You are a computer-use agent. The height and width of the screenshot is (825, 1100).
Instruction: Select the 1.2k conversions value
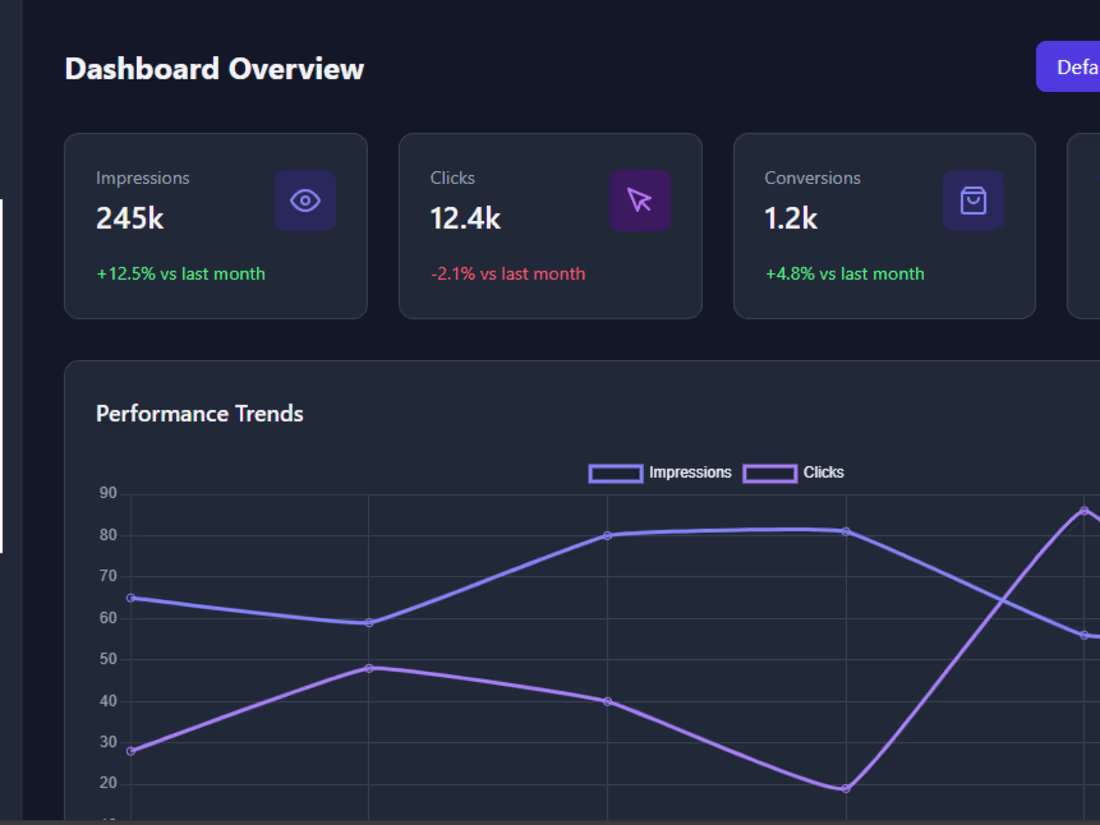tap(791, 218)
